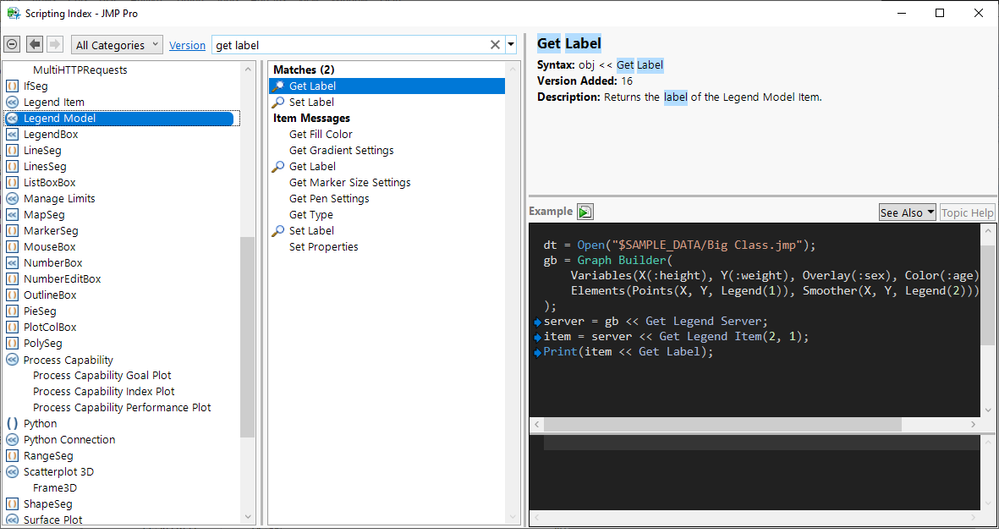Image resolution: width=999 pixels, height=529 pixels.
Task: Select RangeSeg in the object list
Action: [48, 456]
